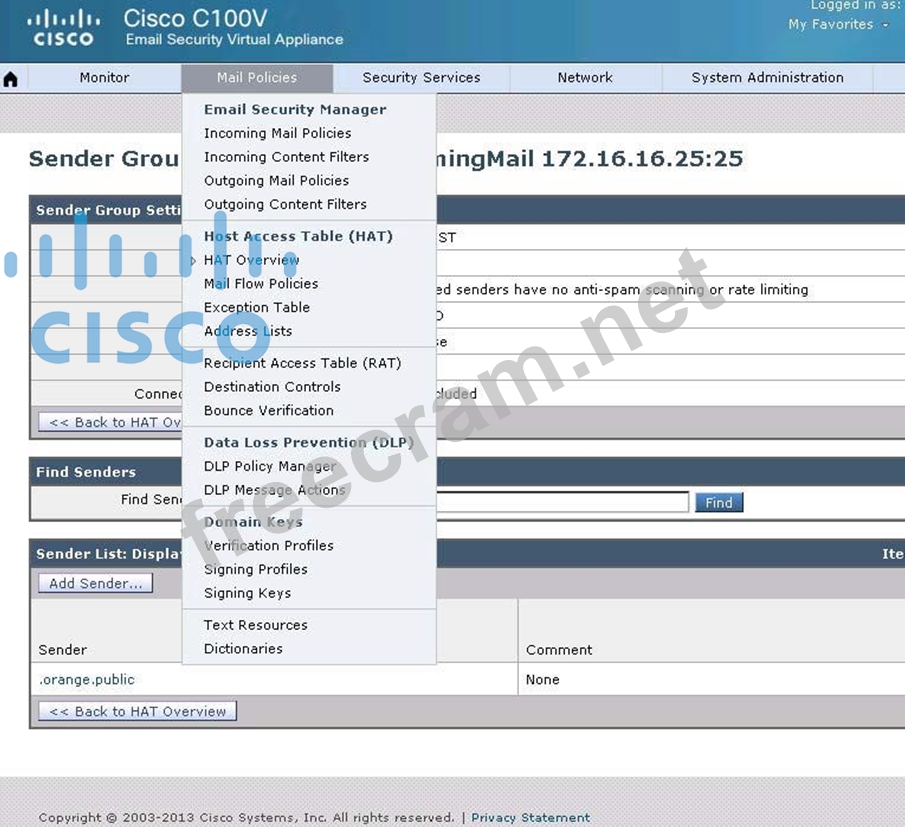Image resolution: width=905 pixels, height=827 pixels.
Task: Click the Home icon in navigation bar
Action: (x=11, y=79)
